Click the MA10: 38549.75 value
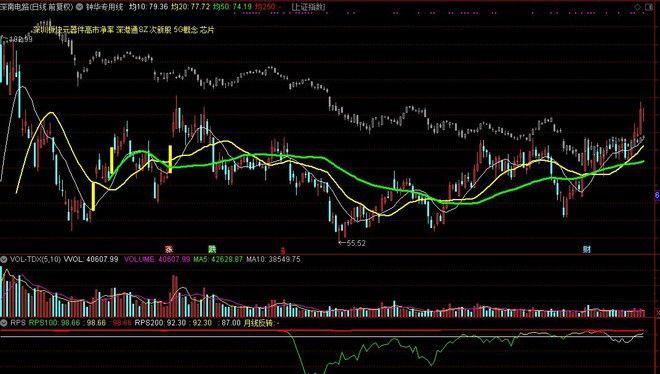Viewport: 660px width, 374px height. click(x=273, y=260)
